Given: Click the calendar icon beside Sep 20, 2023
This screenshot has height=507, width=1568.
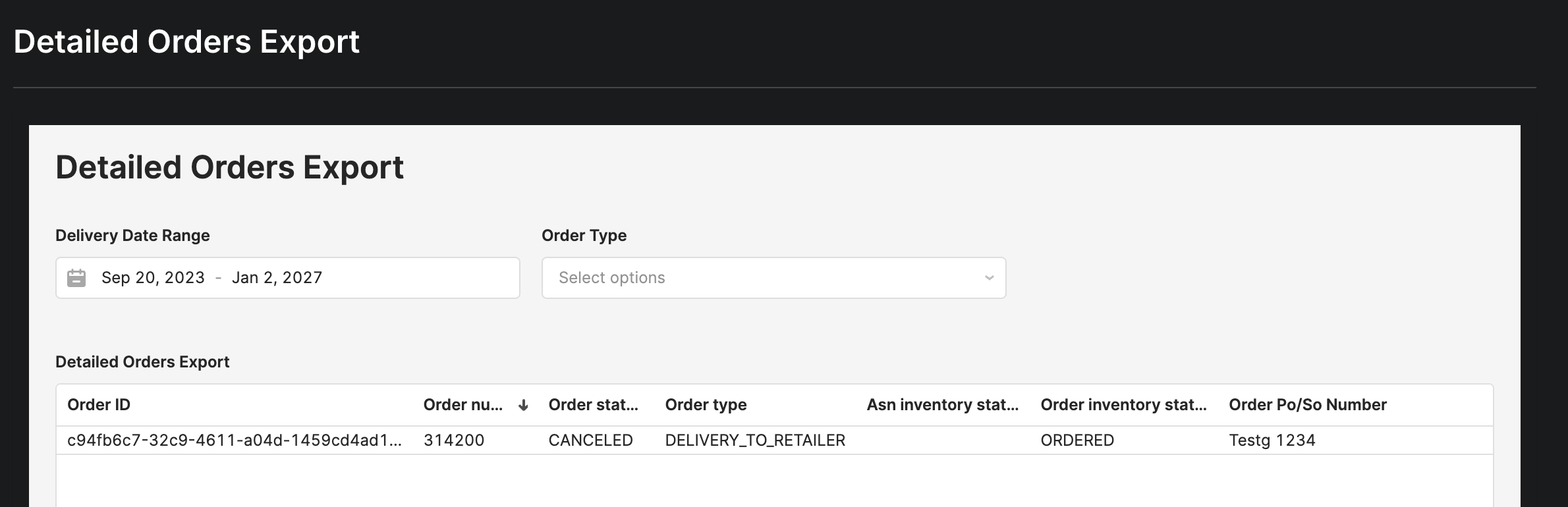Looking at the screenshot, I should (77, 277).
